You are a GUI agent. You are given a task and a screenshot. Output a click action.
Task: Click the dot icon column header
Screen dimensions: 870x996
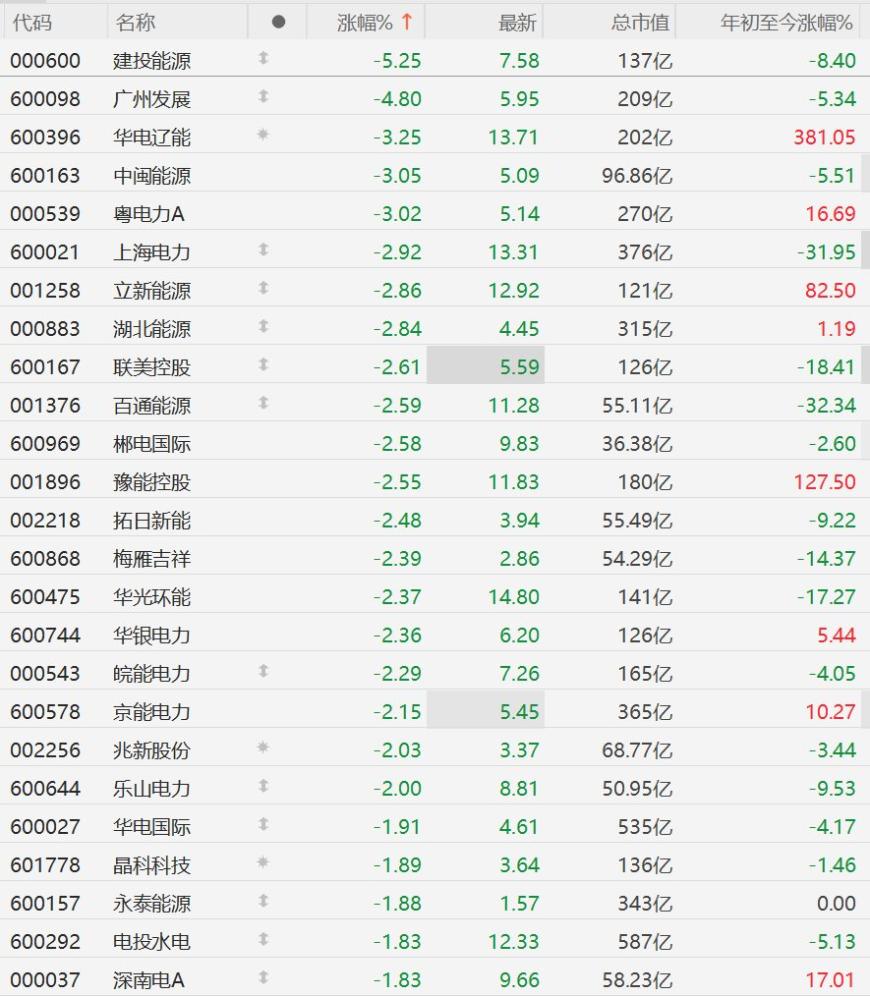[x=278, y=22]
